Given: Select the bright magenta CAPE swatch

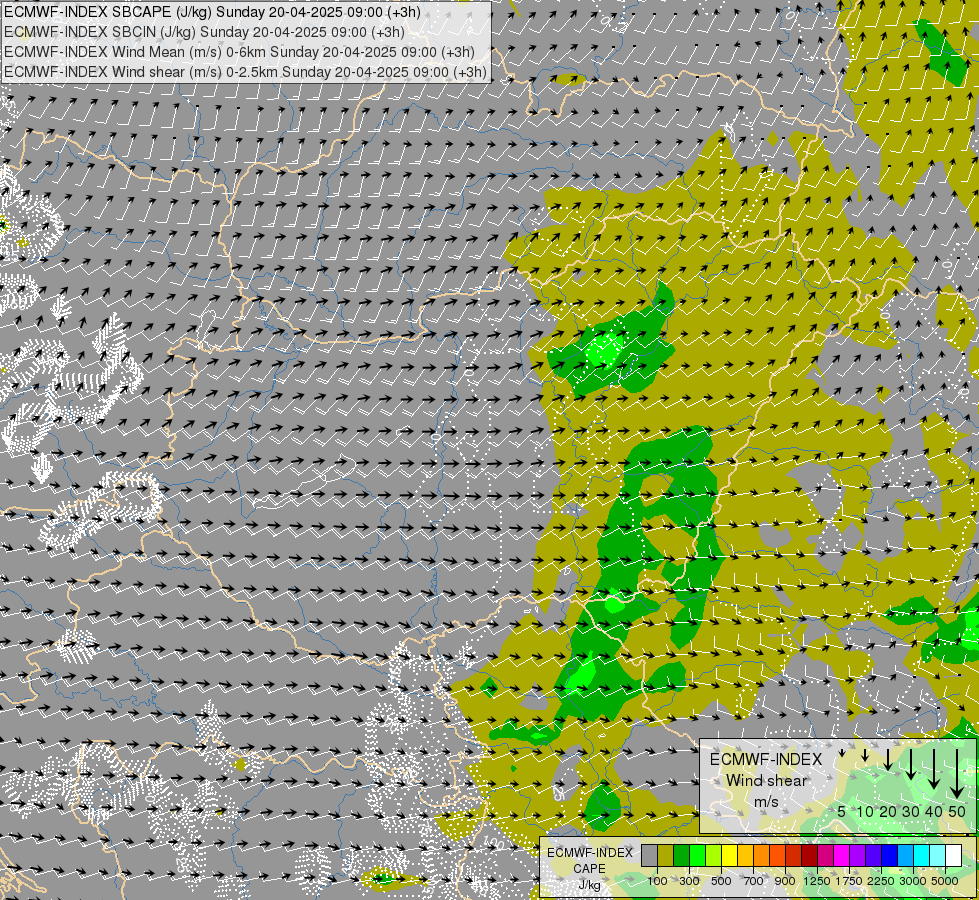Looking at the screenshot, I should pos(842,855).
